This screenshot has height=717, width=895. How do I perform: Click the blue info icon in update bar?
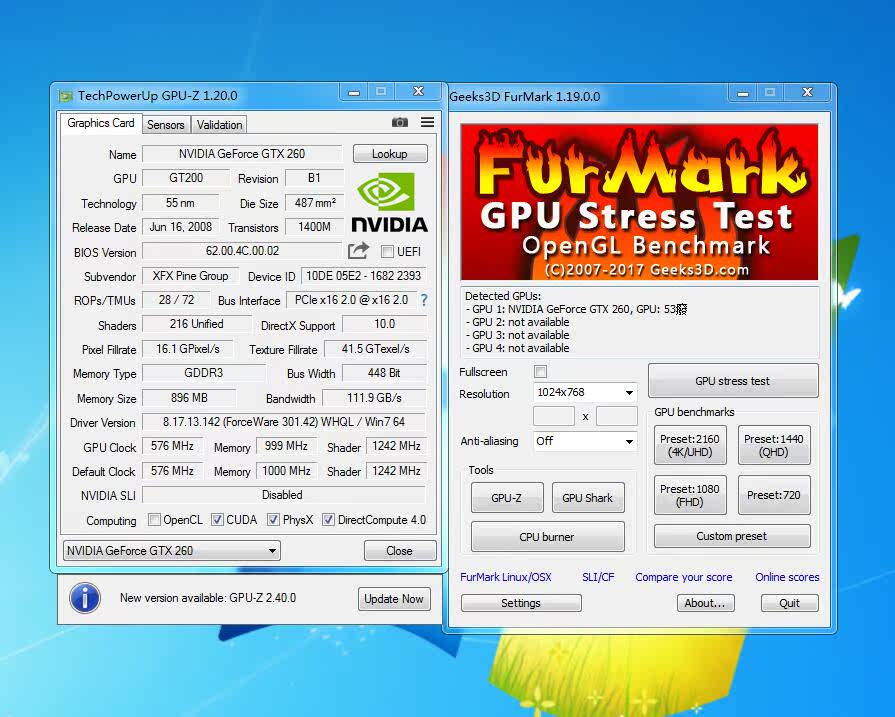tap(84, 598)
